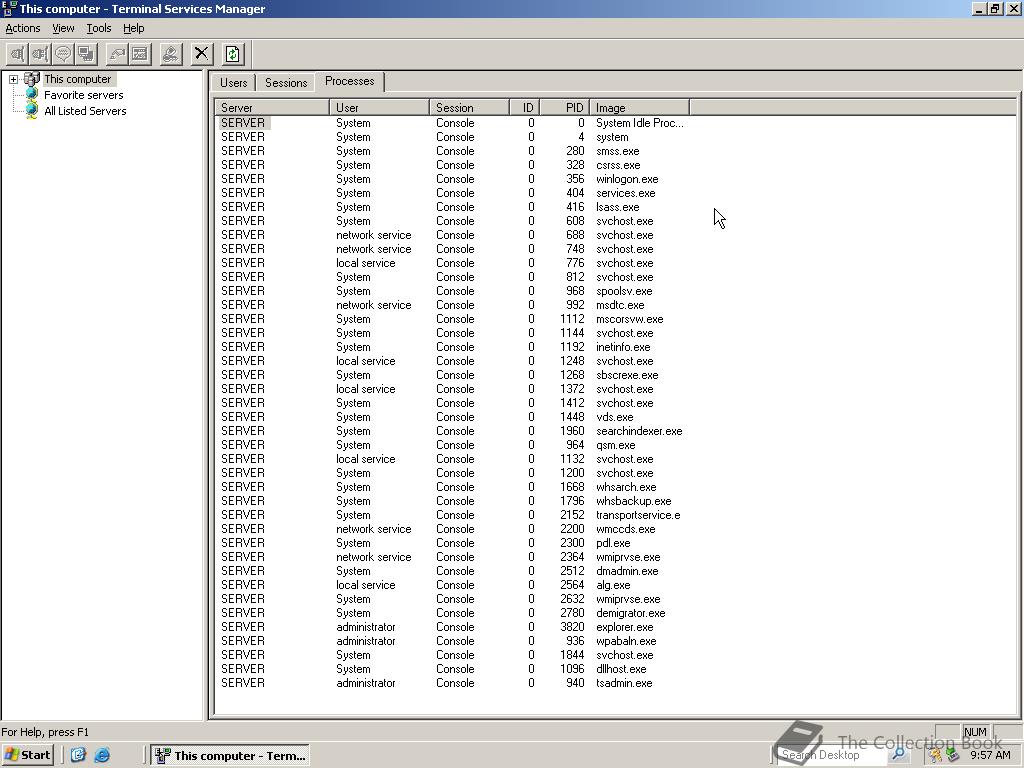Open the Actions menu
The image size is (1024, 768).
tap(23, 28)
